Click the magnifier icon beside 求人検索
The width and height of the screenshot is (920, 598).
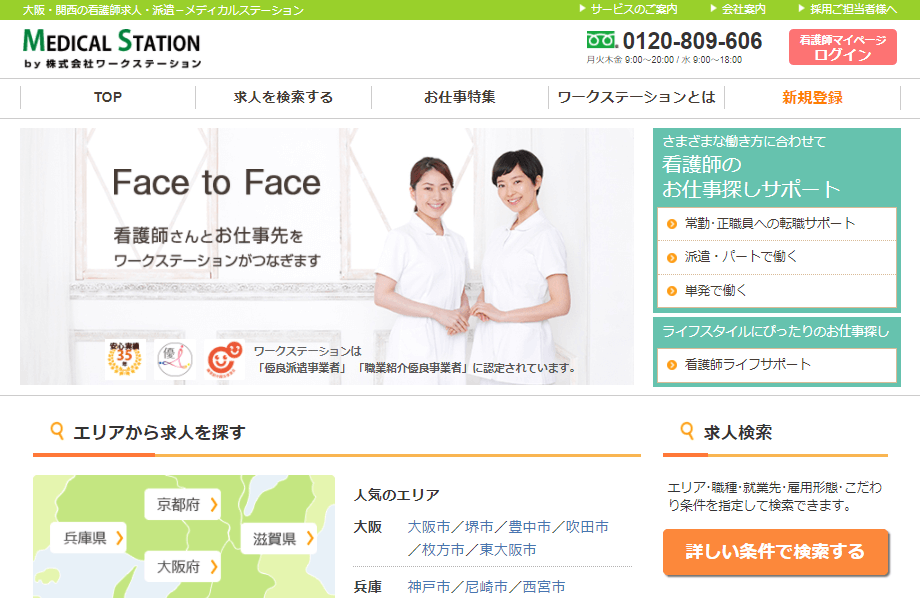tap(687, 432)
